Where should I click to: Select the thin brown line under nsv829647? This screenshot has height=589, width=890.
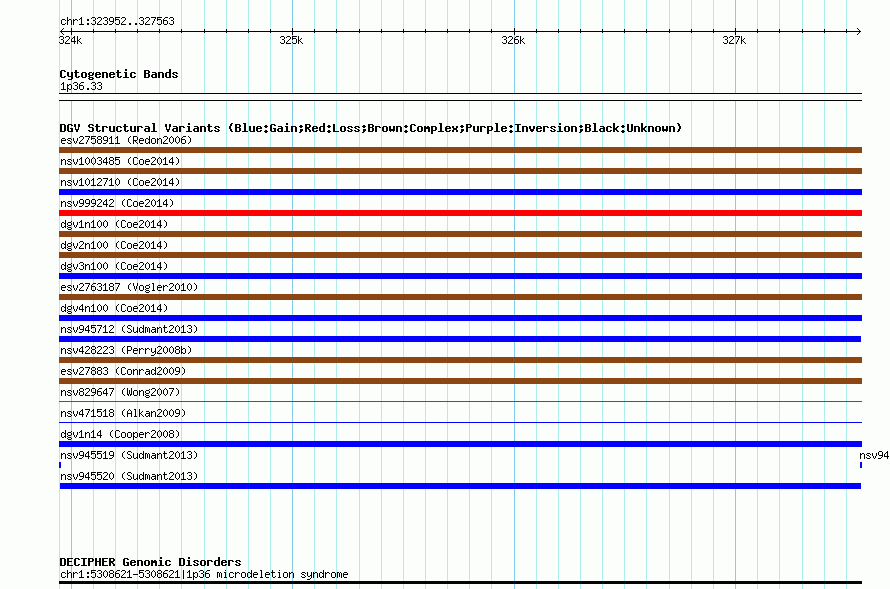460,402
